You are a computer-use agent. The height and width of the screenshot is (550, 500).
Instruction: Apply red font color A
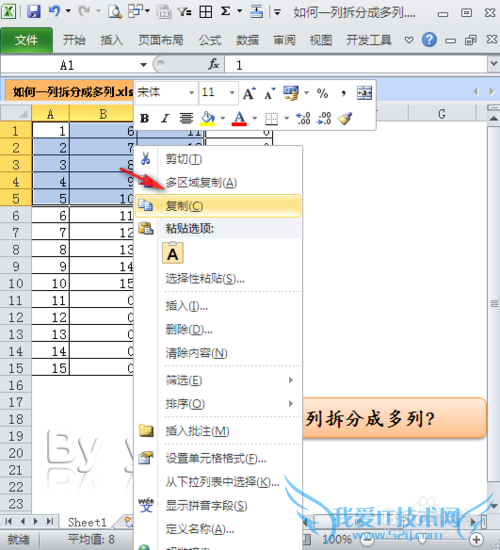(239, 119)
